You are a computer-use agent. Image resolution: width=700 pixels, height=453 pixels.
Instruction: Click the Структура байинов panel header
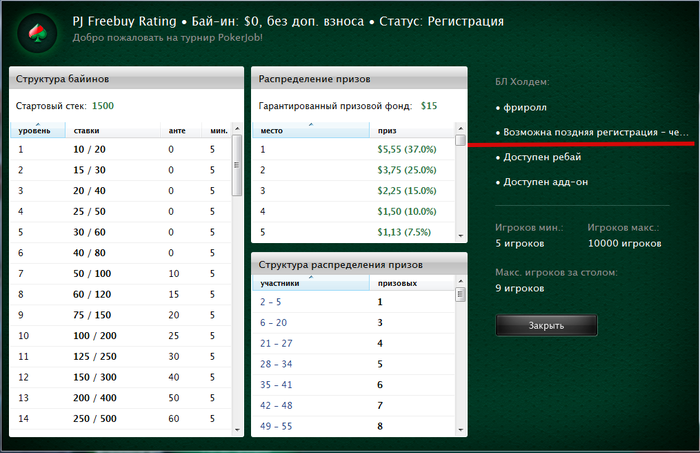point(126,79)
